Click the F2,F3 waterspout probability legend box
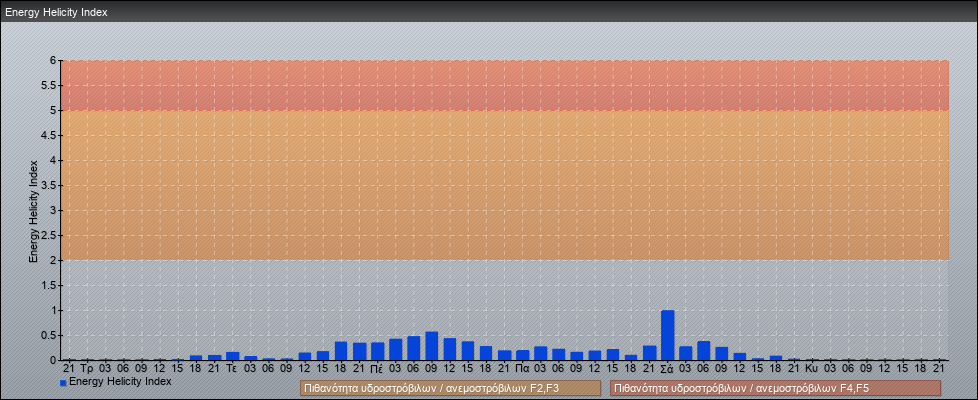Image resolution: width=978 pixels, height=400 pixels. pos(450,388)
